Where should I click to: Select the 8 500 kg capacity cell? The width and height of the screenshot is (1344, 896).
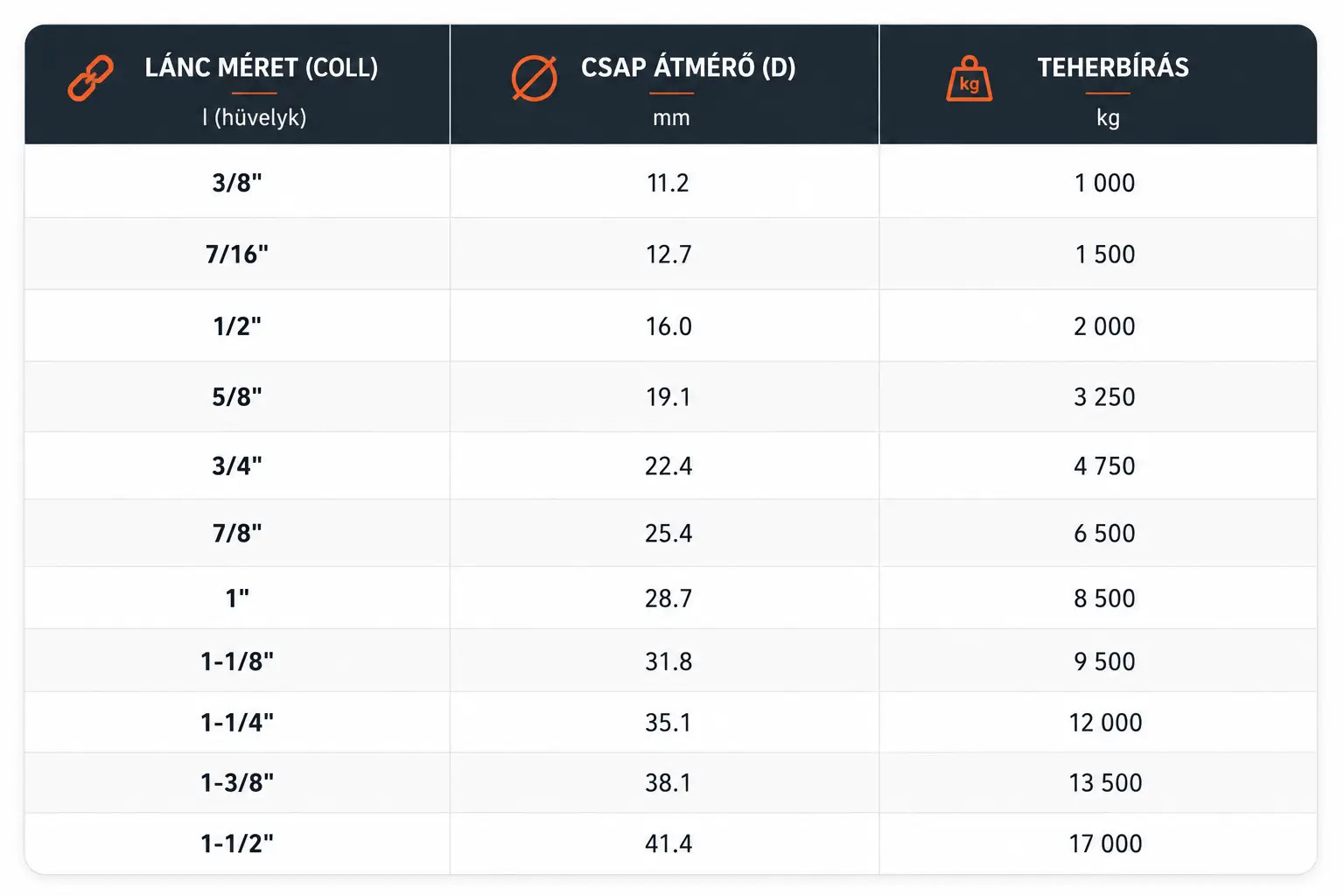pos(1104,598)
